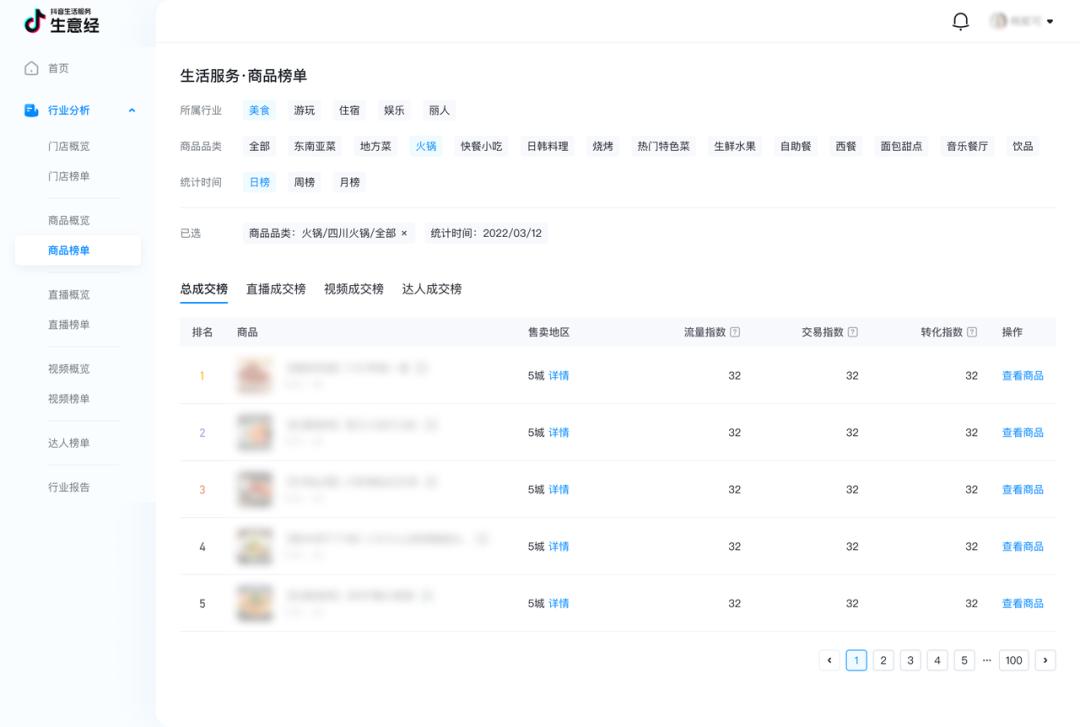Select the 周榜 statistics period

pos(304,182)
